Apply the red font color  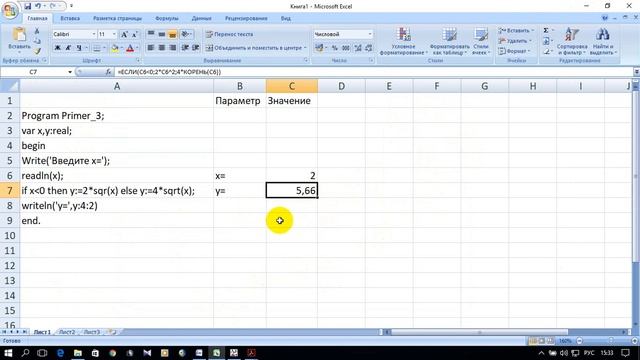coord(130,48)
